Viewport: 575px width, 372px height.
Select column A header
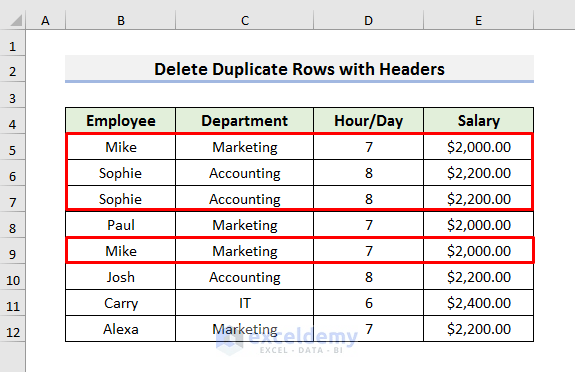pos(45,20)
